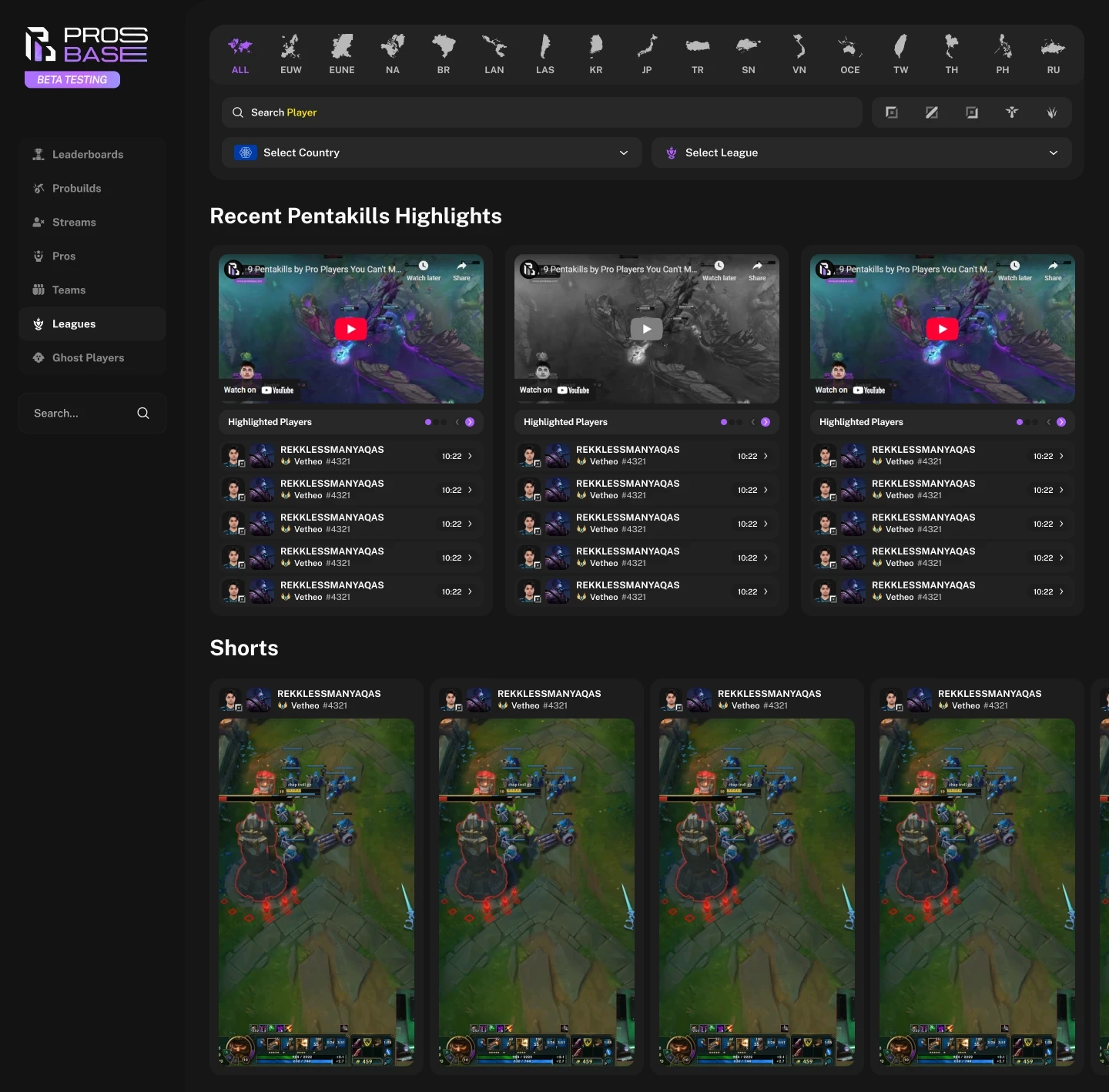Click Share on the second pentakill video
This screenshot has width=1109, height=1092.
[757, 271]
